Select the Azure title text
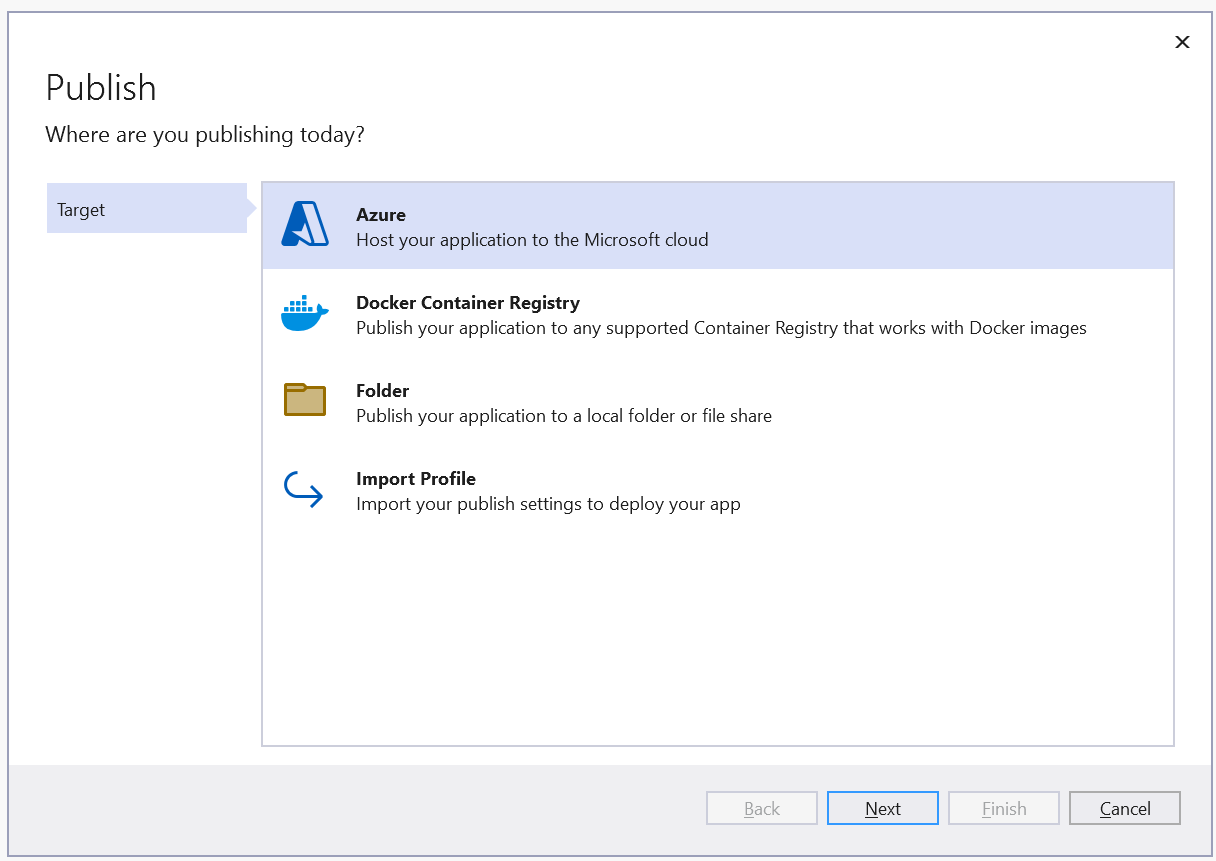1216x861 pixels. click(x=381, y=214)
